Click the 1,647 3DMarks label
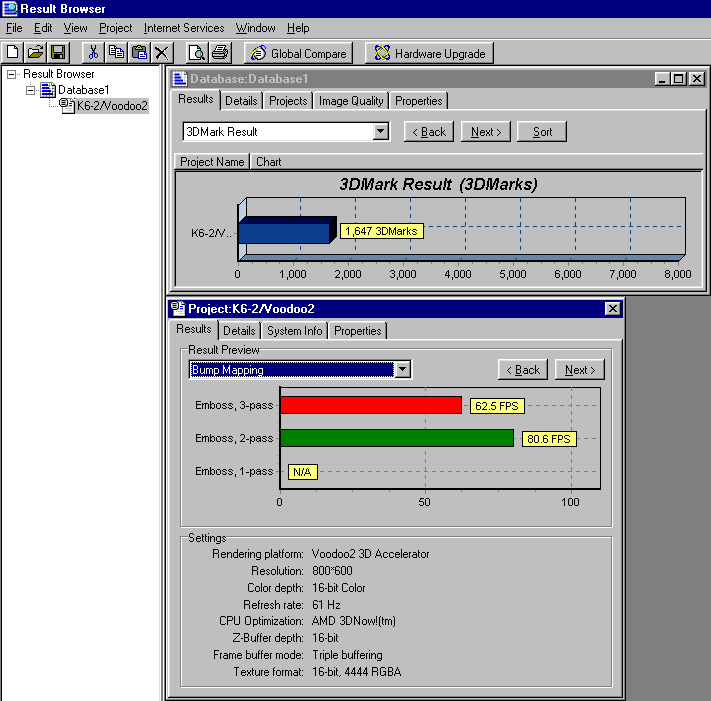This screenshot has height=701, width=711. pos(381,231)
